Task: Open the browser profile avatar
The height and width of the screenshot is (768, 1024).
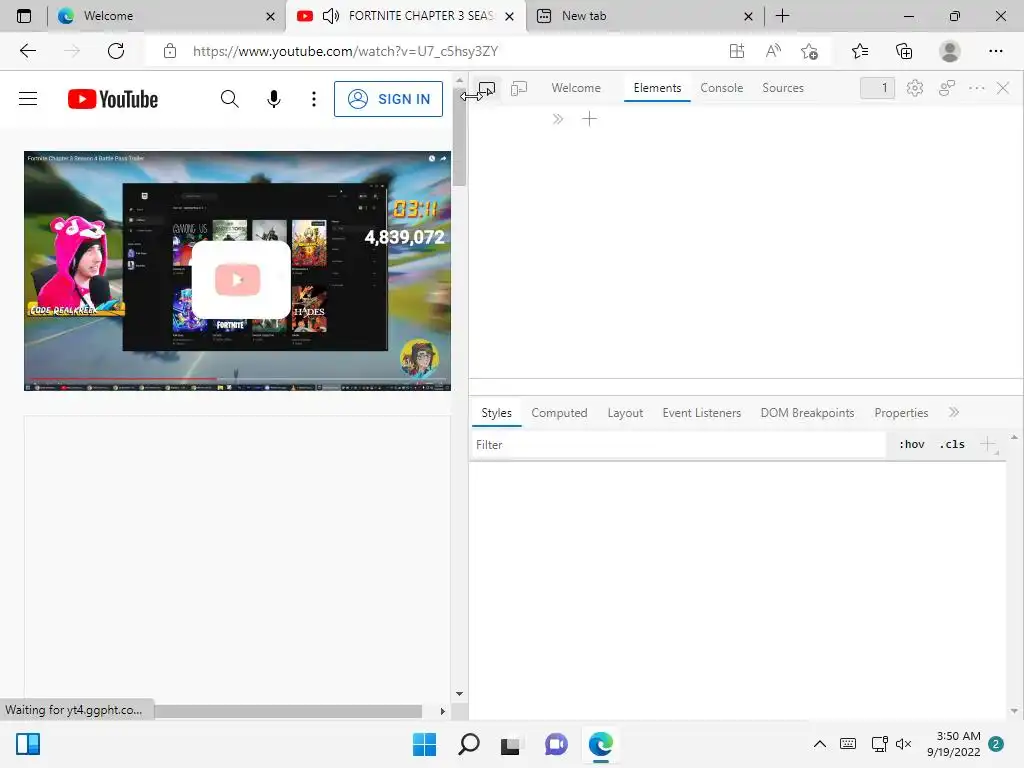Action: pyautogui.click(x=949, y=51)
